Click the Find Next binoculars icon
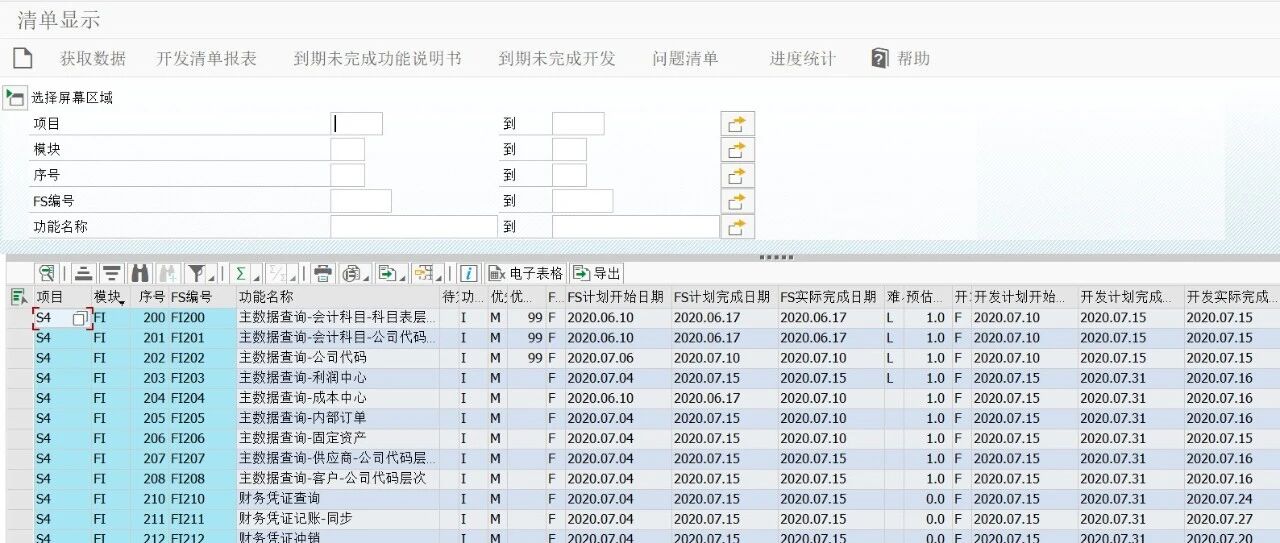The width and height of the screenshot is (1280, 543). [x=168, y=273]
